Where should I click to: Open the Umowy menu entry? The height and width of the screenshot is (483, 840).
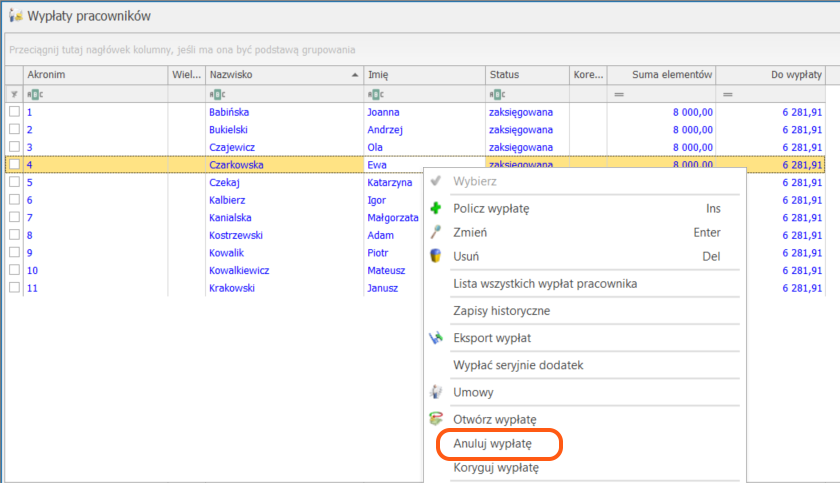pos(585,393)
